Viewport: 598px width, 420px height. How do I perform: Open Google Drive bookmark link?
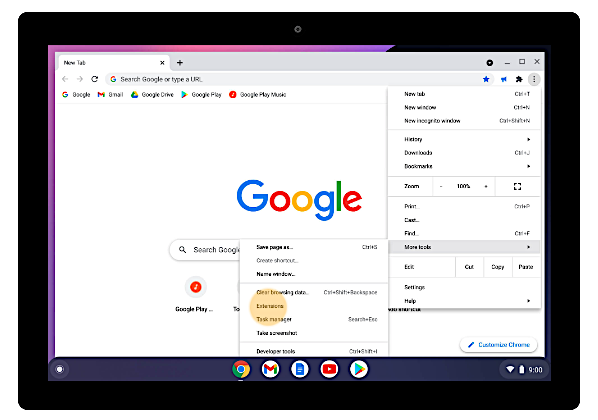[152, 95]
